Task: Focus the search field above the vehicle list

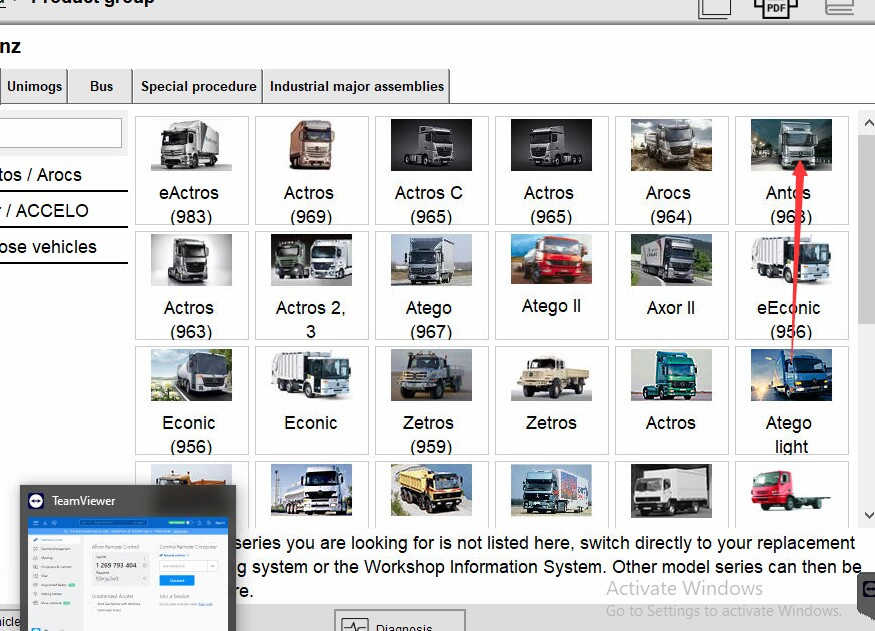Action: point(60,133)
